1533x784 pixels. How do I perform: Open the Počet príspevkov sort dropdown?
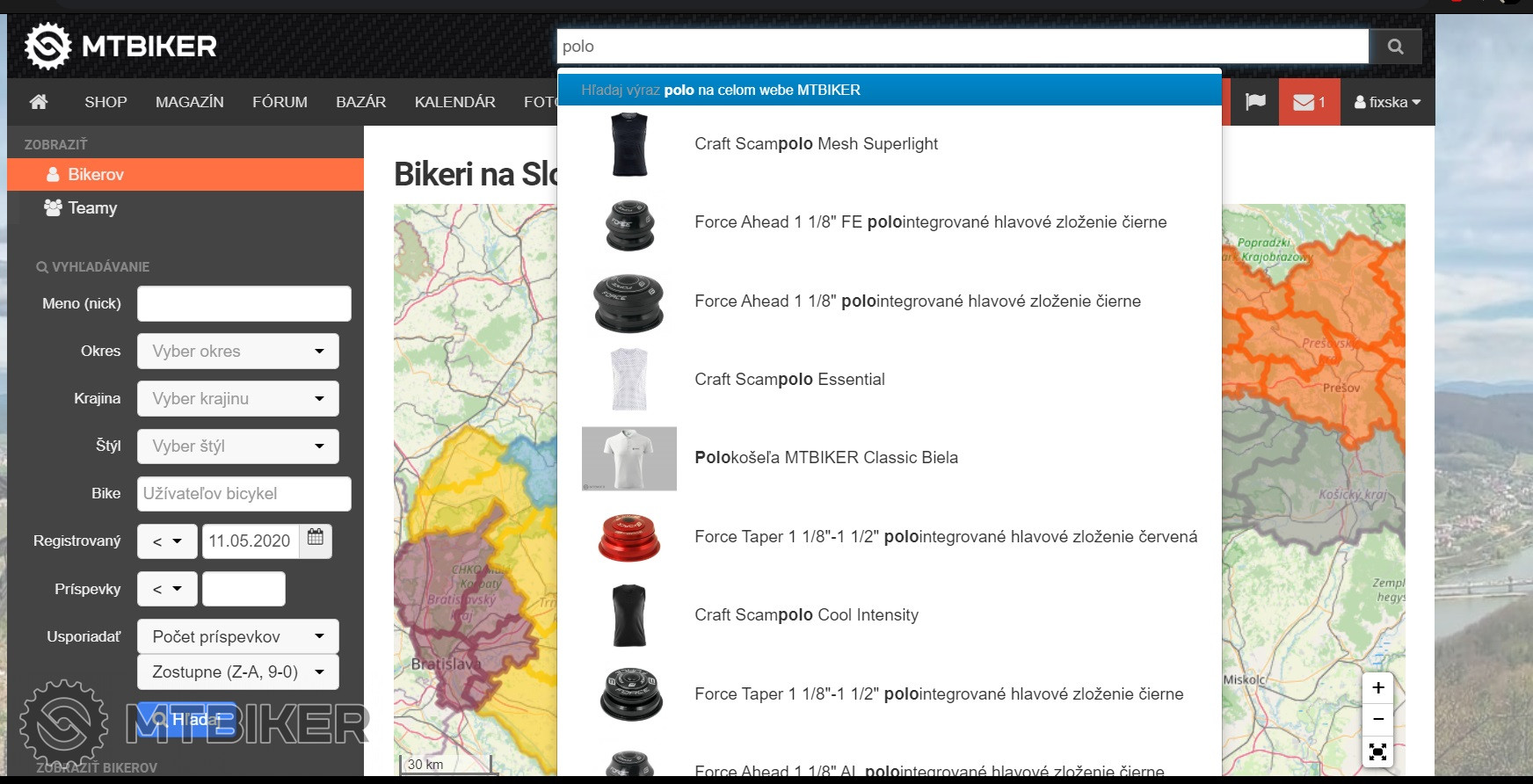[237, 637]
